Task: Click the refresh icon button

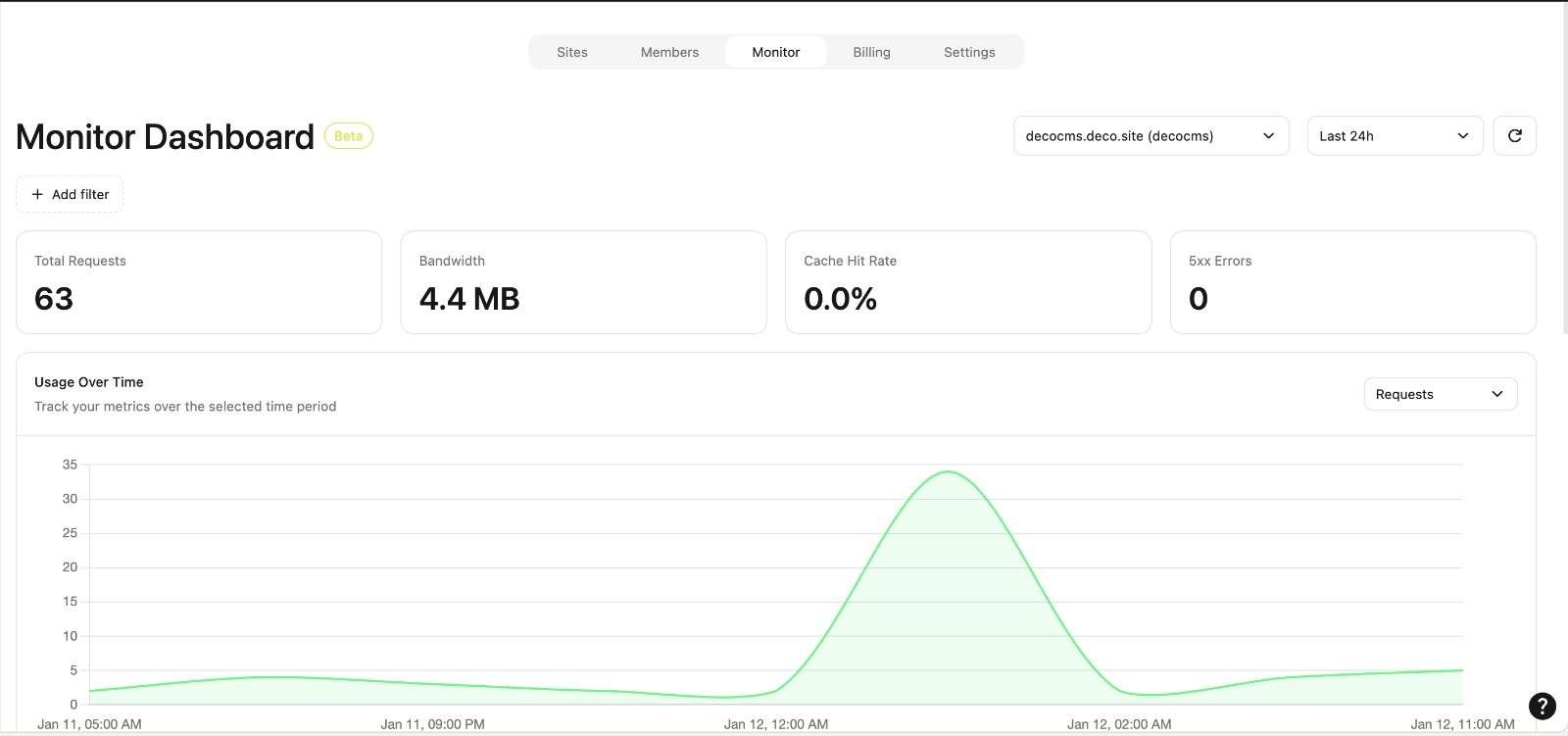Action: tap(1514, 136)
